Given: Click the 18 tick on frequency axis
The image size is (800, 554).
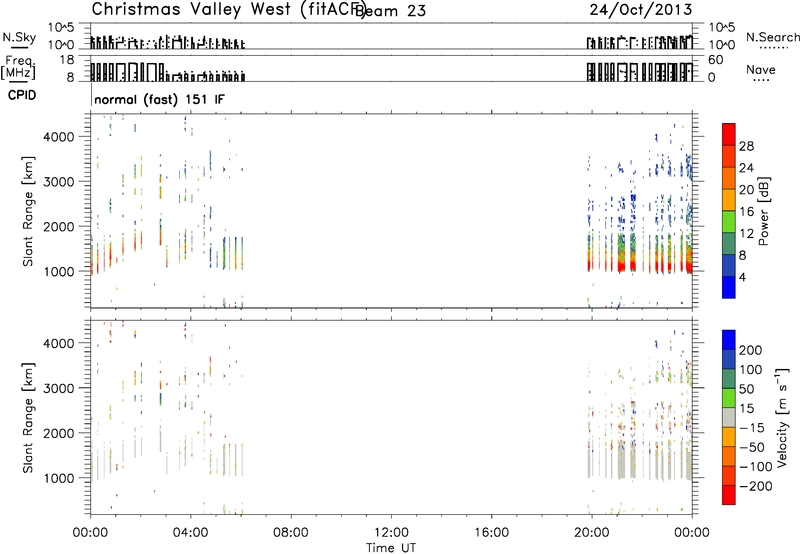Looking at the screenshot, I should pos(67,60).
